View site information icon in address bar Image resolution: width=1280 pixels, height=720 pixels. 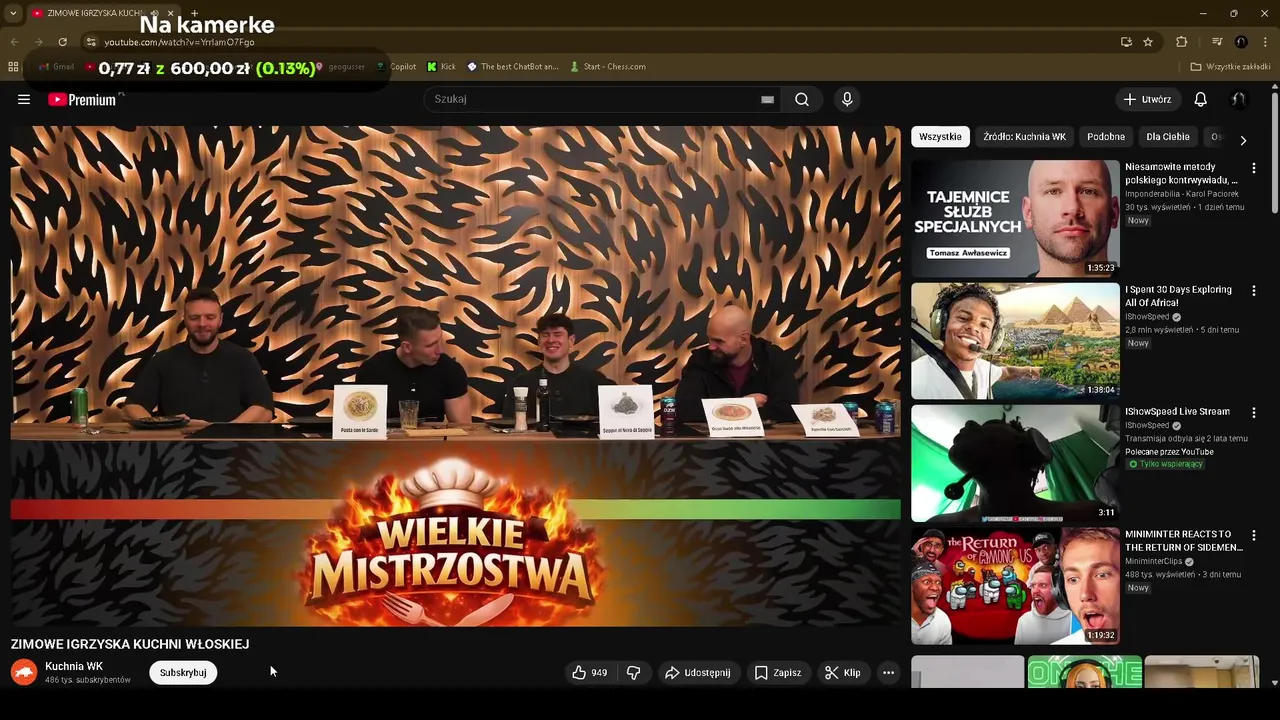tap(91, 42)
